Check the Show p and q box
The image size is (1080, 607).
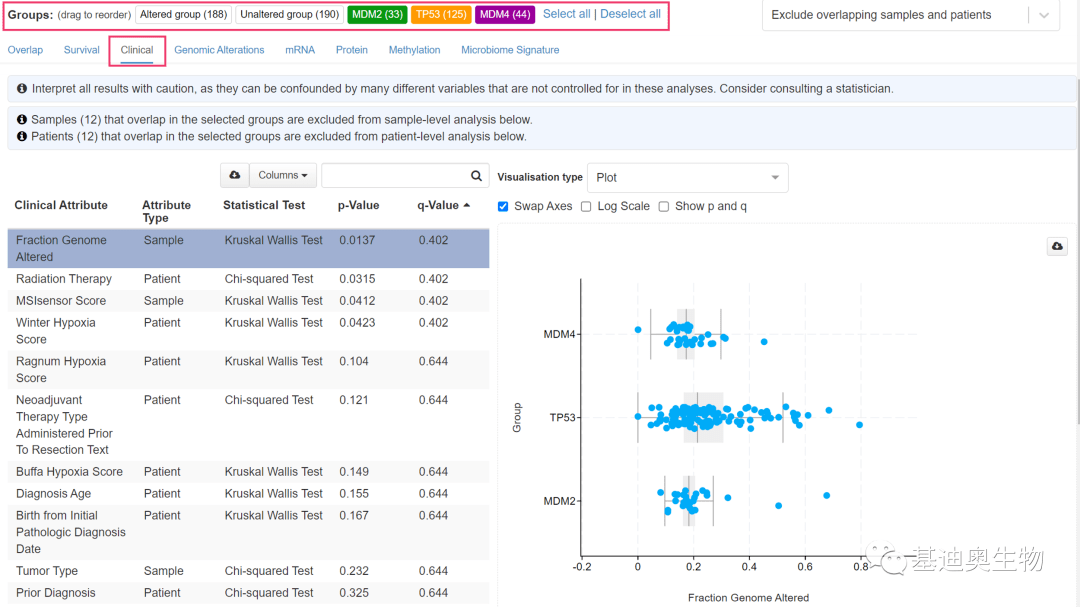pos(663,206)
